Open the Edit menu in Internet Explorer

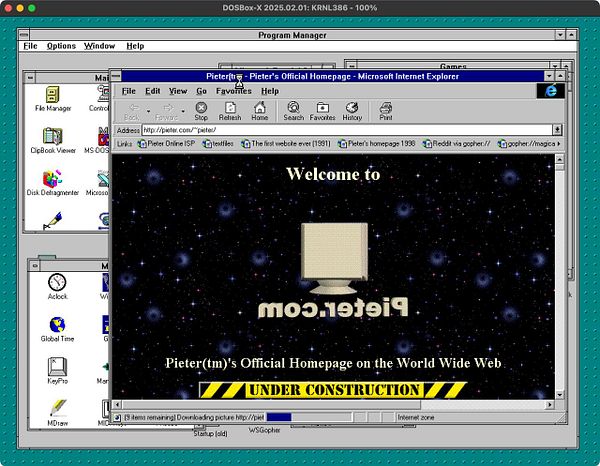point(152,91)
